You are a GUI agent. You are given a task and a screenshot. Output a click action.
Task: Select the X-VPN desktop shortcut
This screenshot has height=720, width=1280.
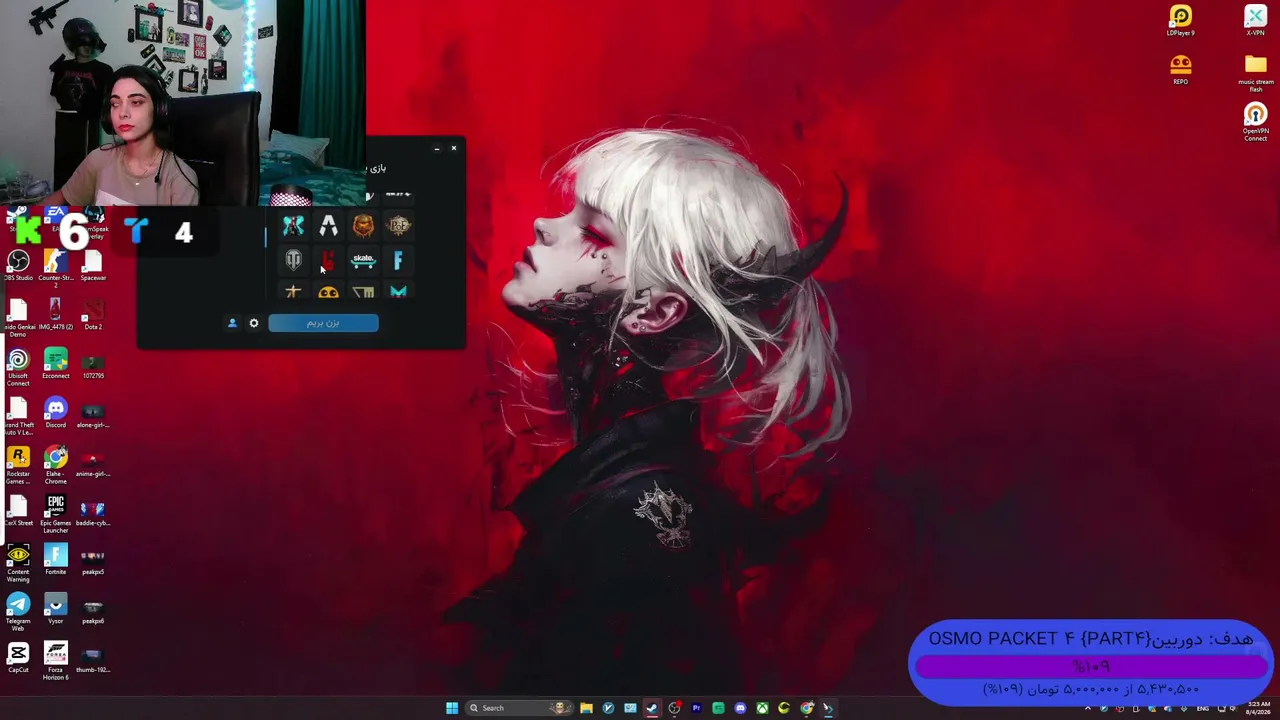(x=1256, y=21)
